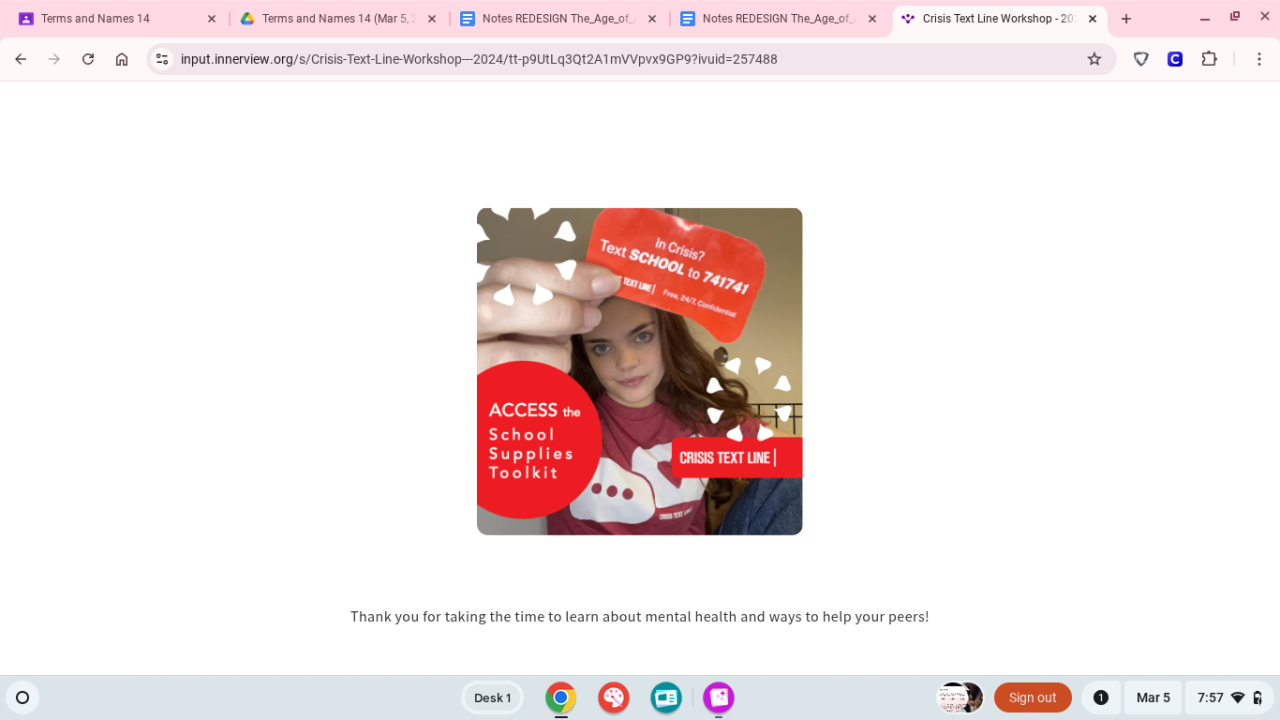
Task: Close the Crisis Text Line Workshop tab
Action: (x=1092, y=19)
